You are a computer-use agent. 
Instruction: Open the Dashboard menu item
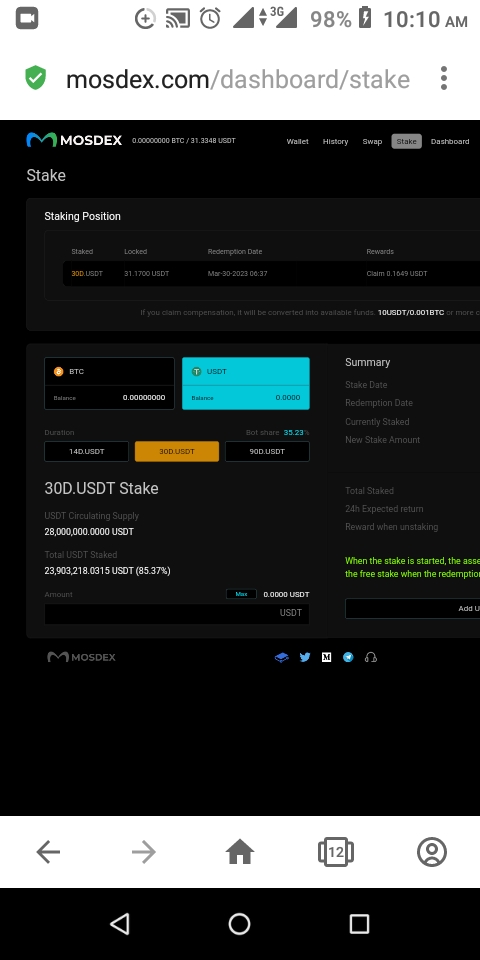(x=450, y=141)
